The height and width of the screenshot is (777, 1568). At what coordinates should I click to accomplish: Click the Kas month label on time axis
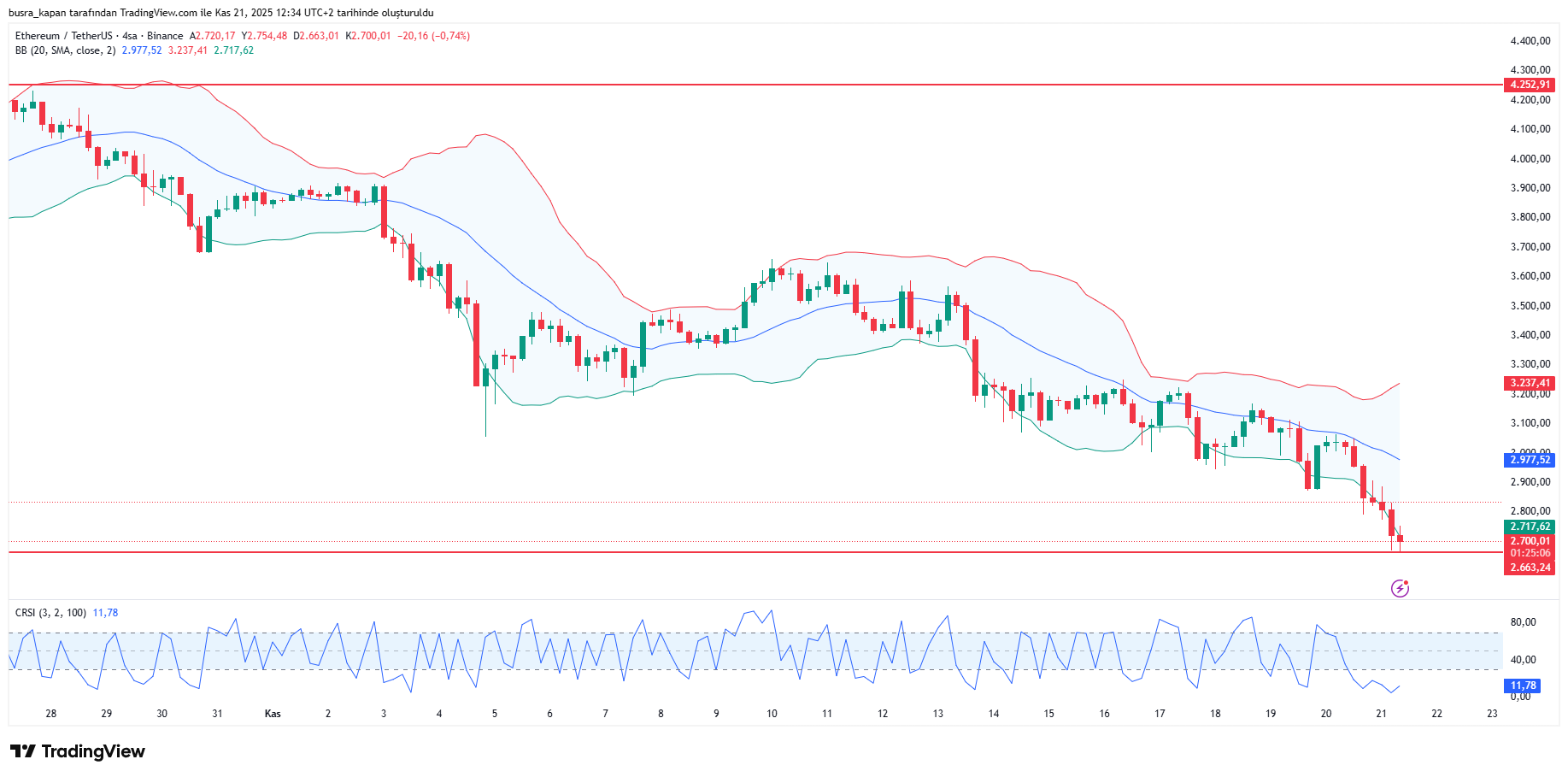coord(273,714)
